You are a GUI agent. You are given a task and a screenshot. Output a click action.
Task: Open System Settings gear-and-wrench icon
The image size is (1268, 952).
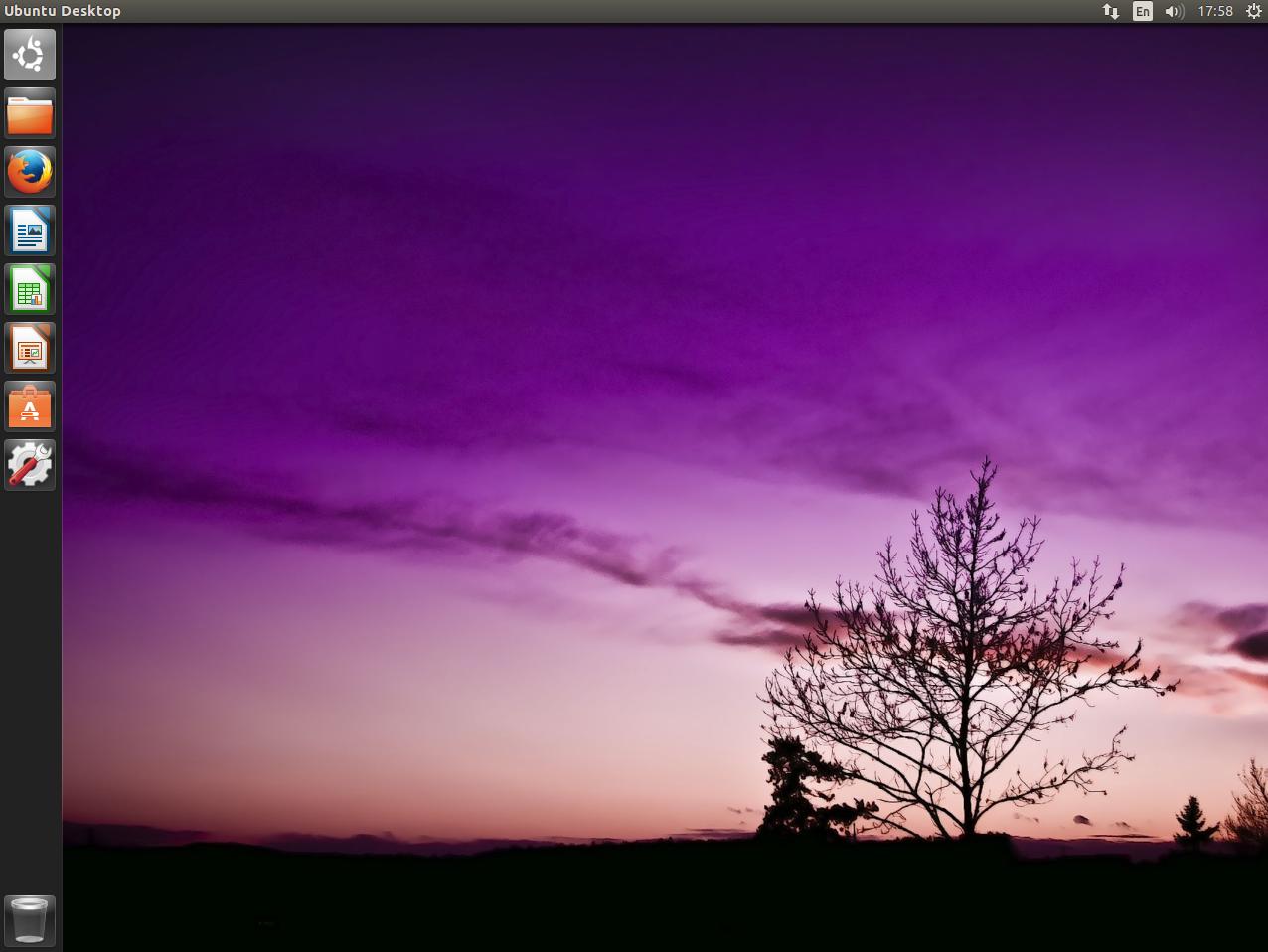30,465
